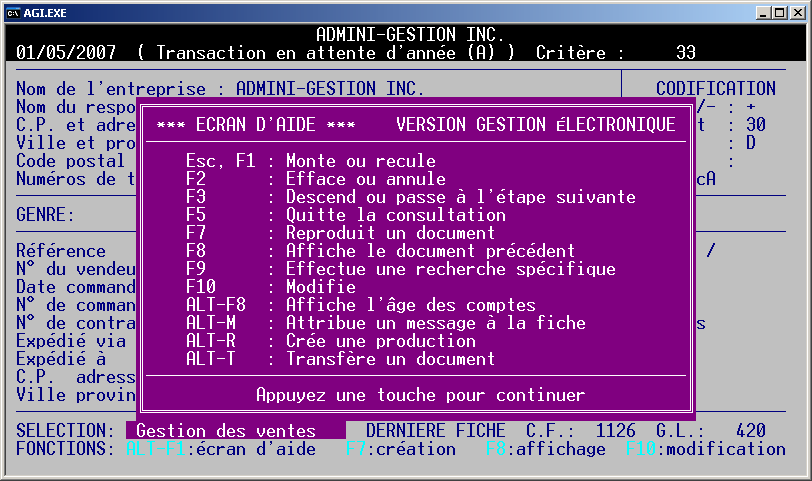Click the ECRAN D'AIDE help title

[256, 125]
